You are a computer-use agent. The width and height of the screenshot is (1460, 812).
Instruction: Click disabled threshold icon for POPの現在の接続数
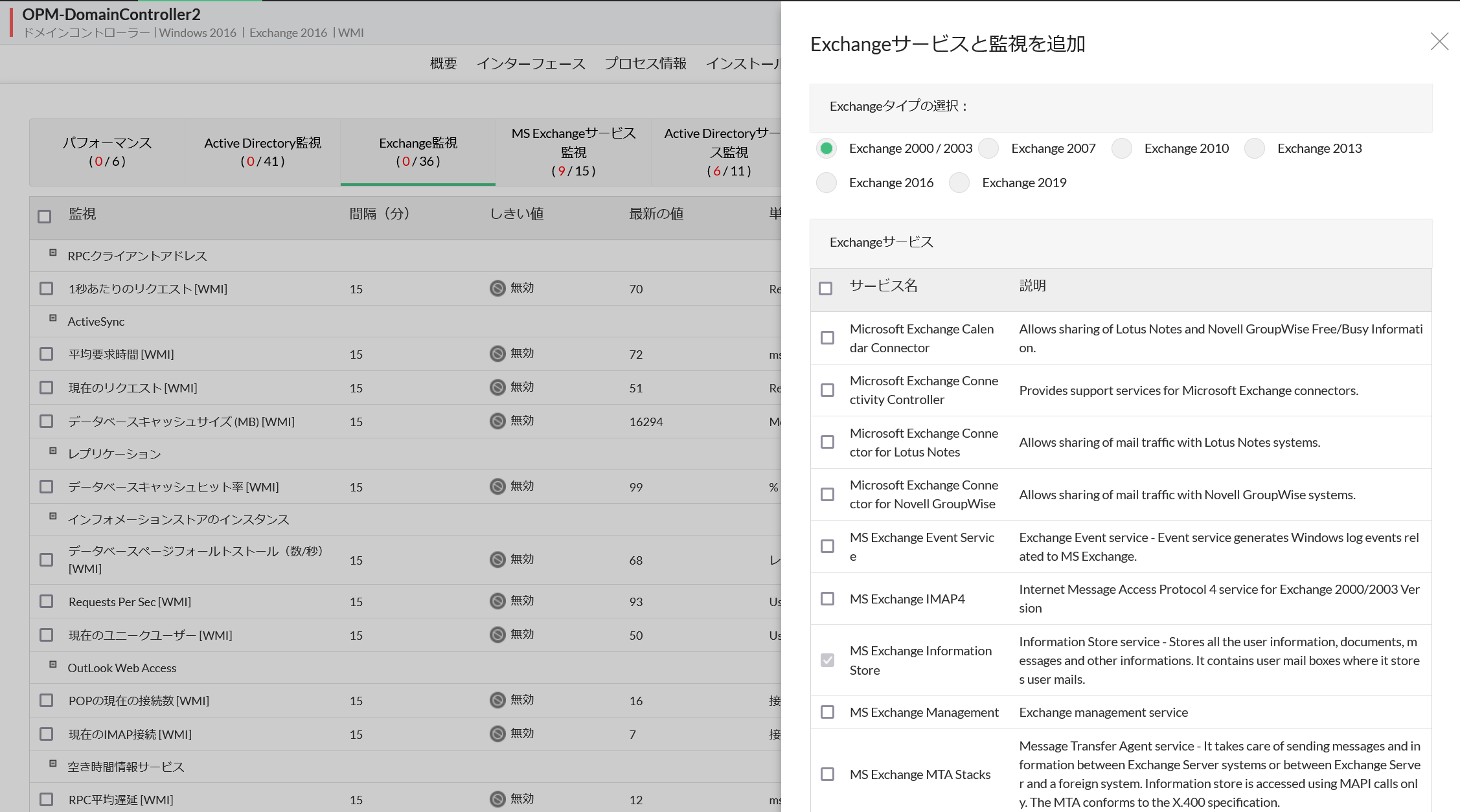[x=497, y=700]
